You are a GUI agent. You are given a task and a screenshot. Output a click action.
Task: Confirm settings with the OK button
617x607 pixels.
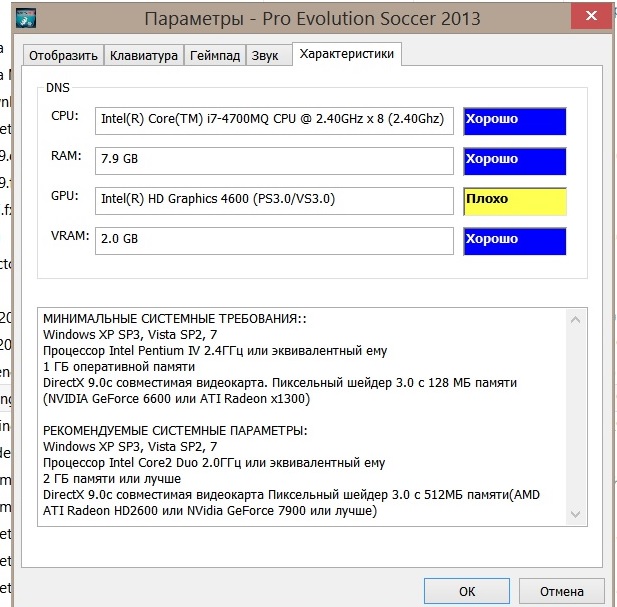467,591
